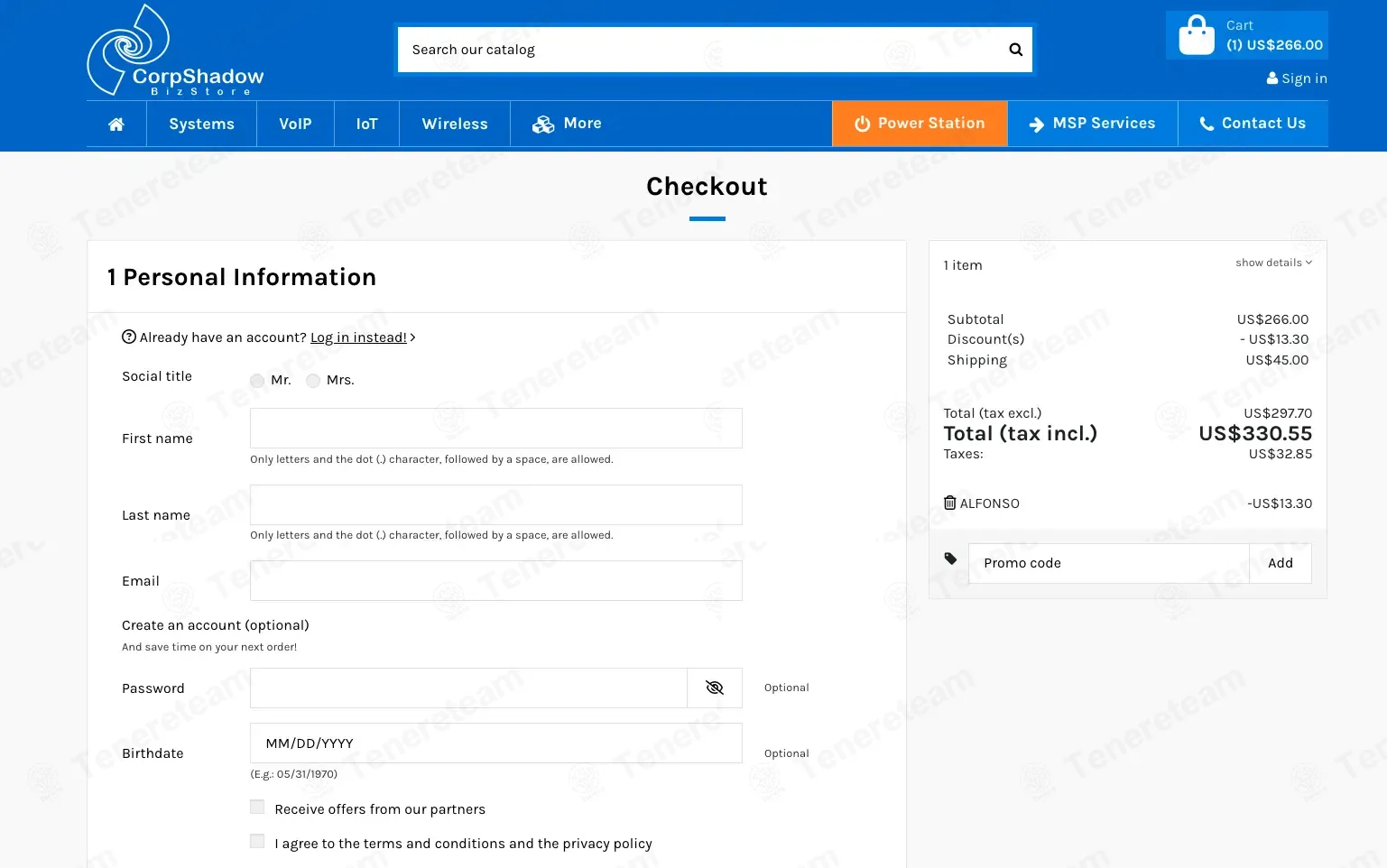Select the Mrs. social title
Viewport: 1387px width, 868px height.
313,381
